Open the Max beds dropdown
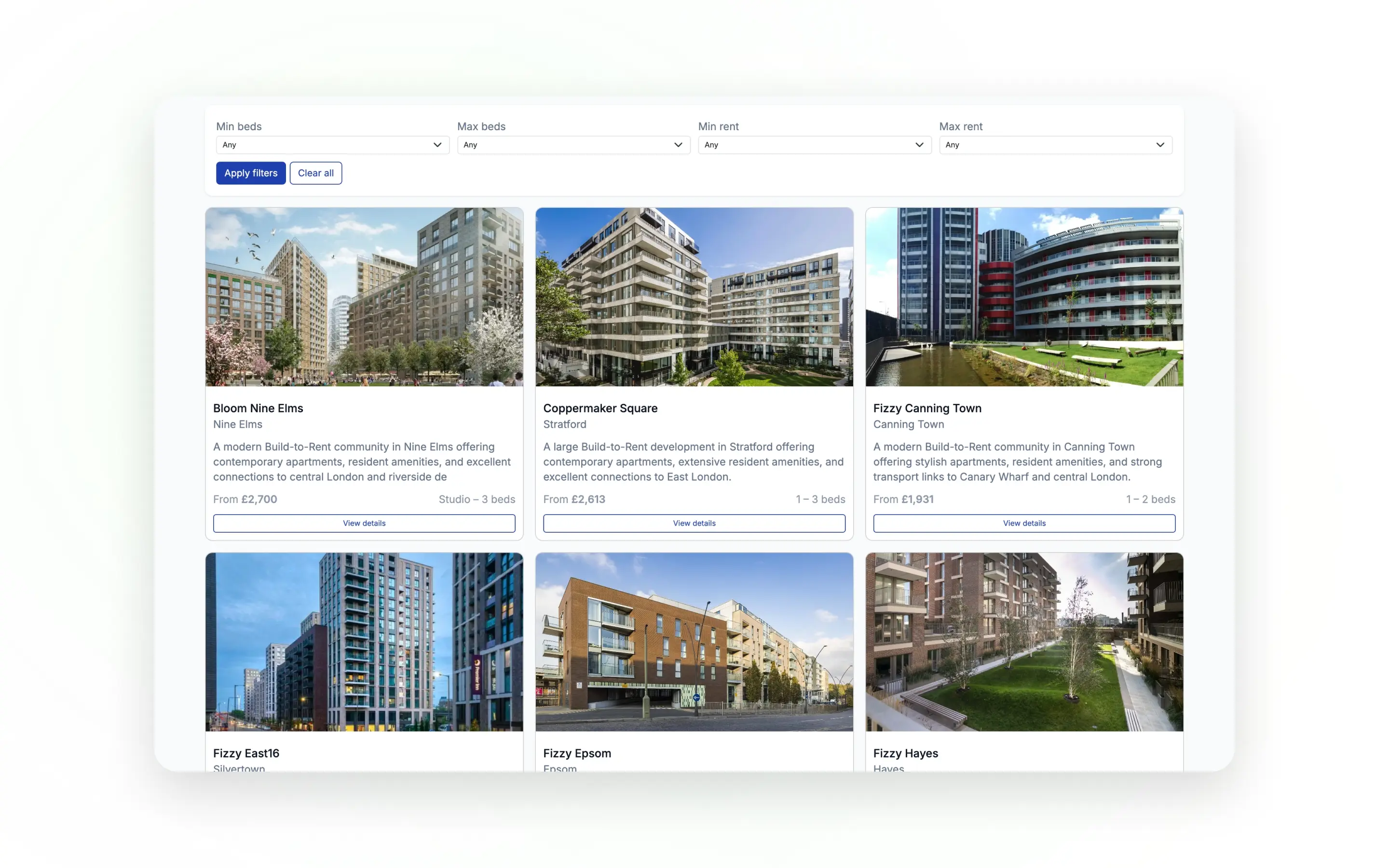 [573, 145]
